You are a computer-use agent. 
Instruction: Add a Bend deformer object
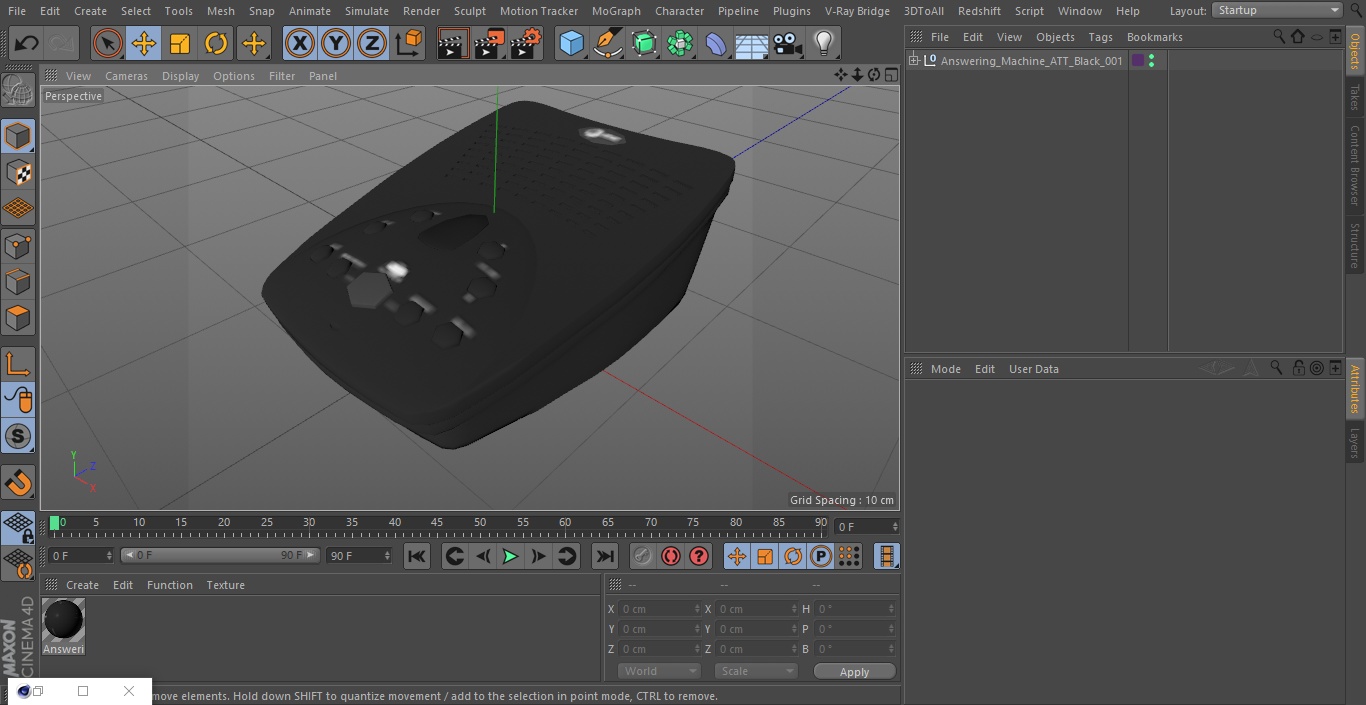(716, 43)
